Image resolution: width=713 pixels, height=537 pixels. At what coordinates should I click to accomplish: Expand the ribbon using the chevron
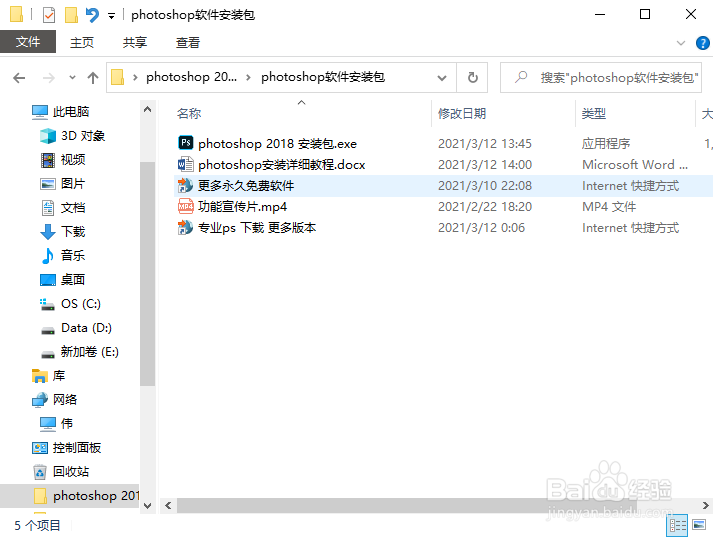pos(681,43)
